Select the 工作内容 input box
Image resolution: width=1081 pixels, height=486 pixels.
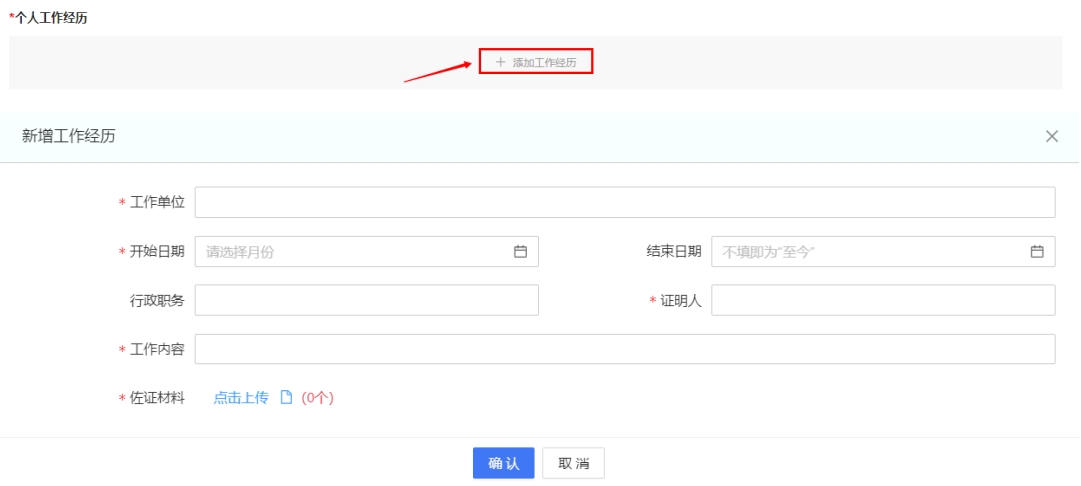(624, 349)
